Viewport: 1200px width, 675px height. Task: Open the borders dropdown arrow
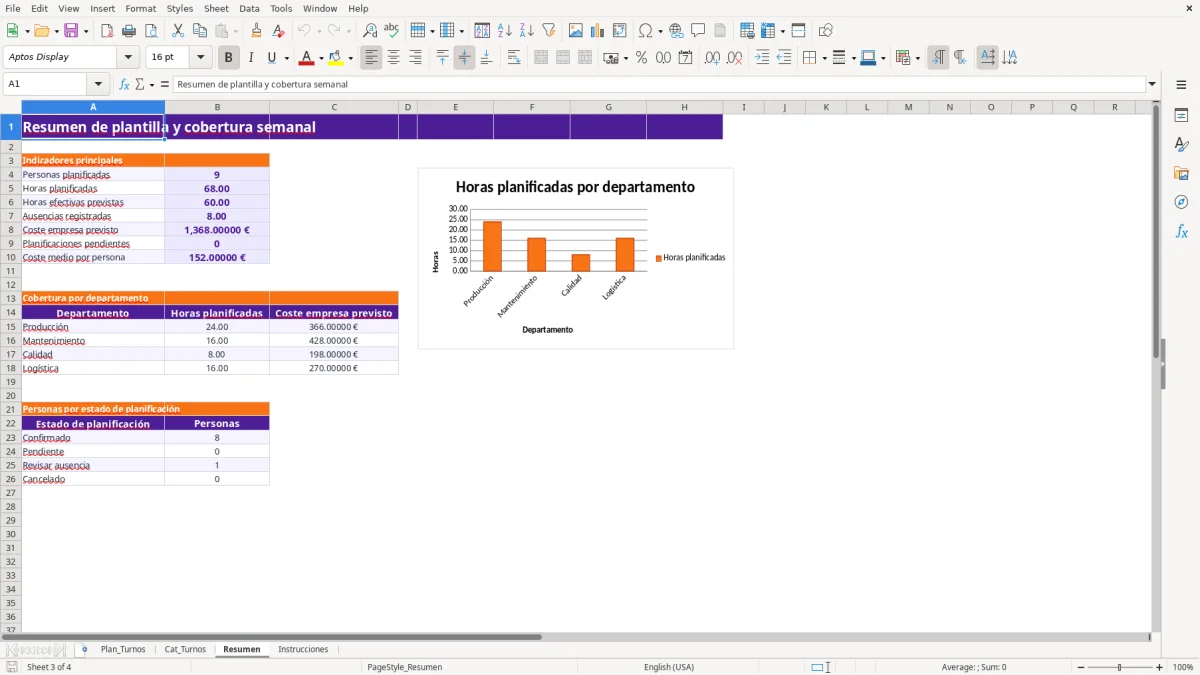click(x=823, y=58)
